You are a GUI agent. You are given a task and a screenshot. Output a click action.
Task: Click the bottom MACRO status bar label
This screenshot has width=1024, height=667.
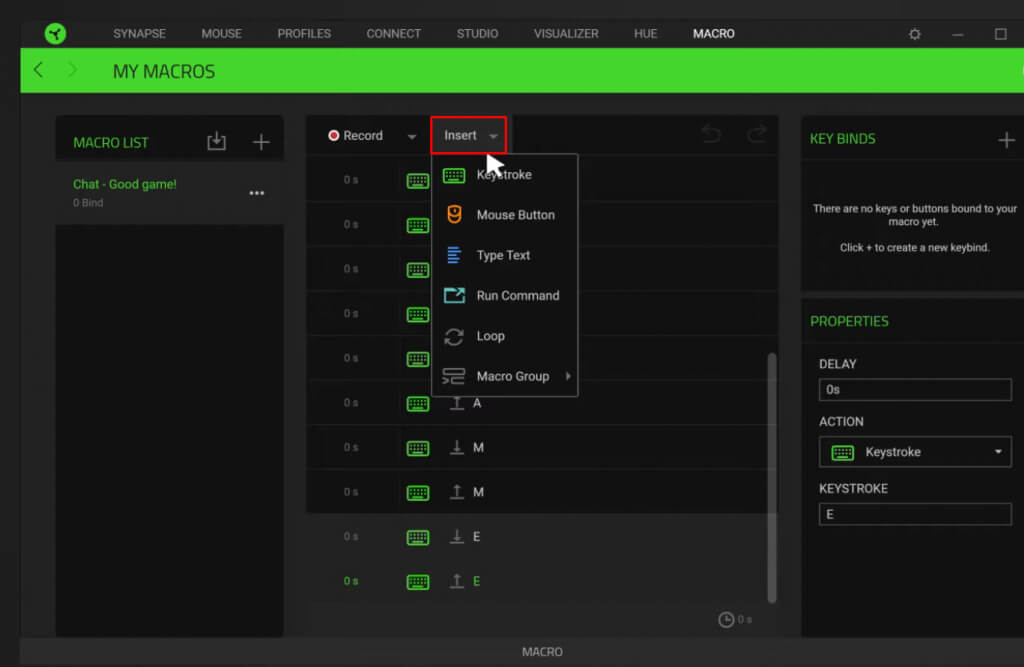pyautogui.click(x=542, y=652)
